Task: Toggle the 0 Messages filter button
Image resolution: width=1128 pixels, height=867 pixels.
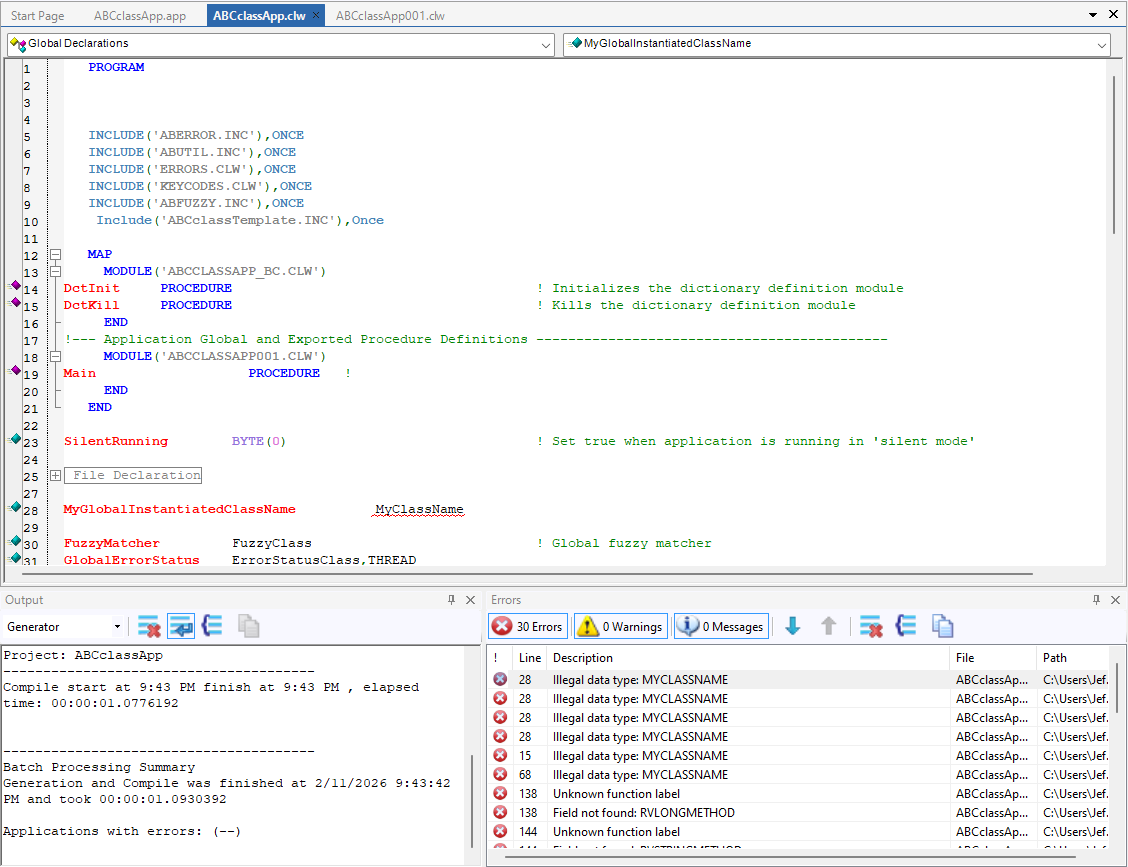Action: pyautogui.click(x=721, y=627)
